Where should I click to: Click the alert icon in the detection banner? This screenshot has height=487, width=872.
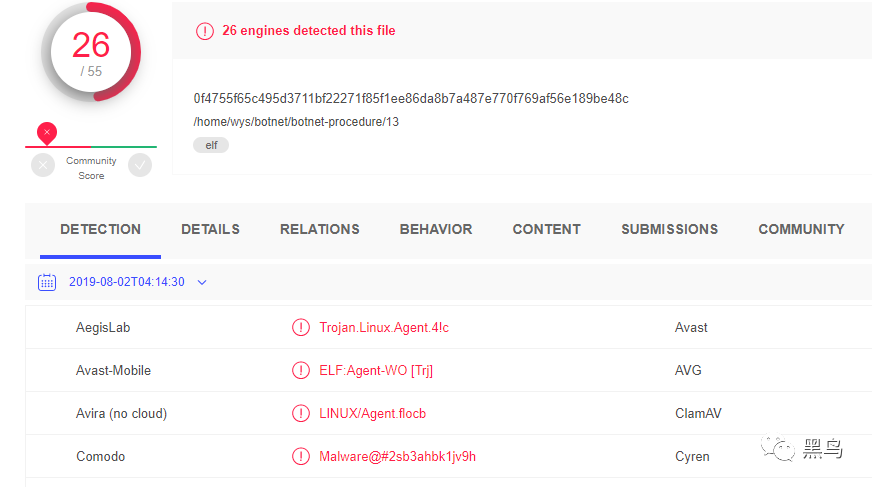[205, 31]
